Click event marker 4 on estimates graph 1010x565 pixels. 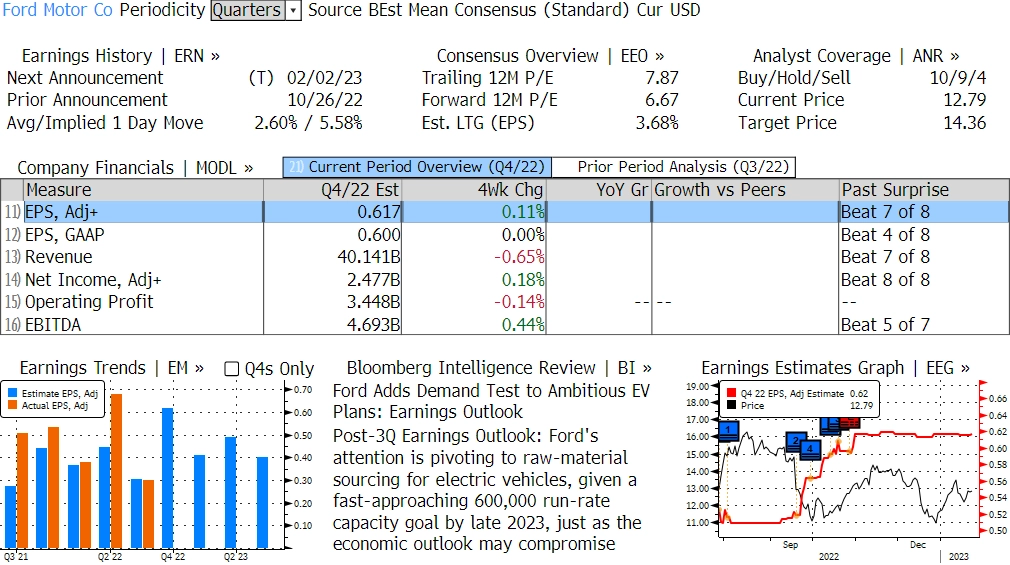[x=810, y=449]
